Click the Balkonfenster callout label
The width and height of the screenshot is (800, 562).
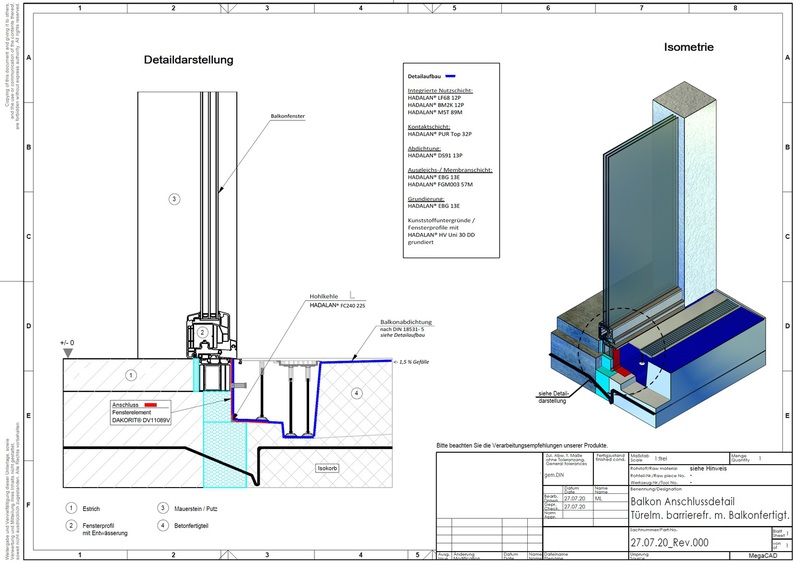click(x=287, y=116)
